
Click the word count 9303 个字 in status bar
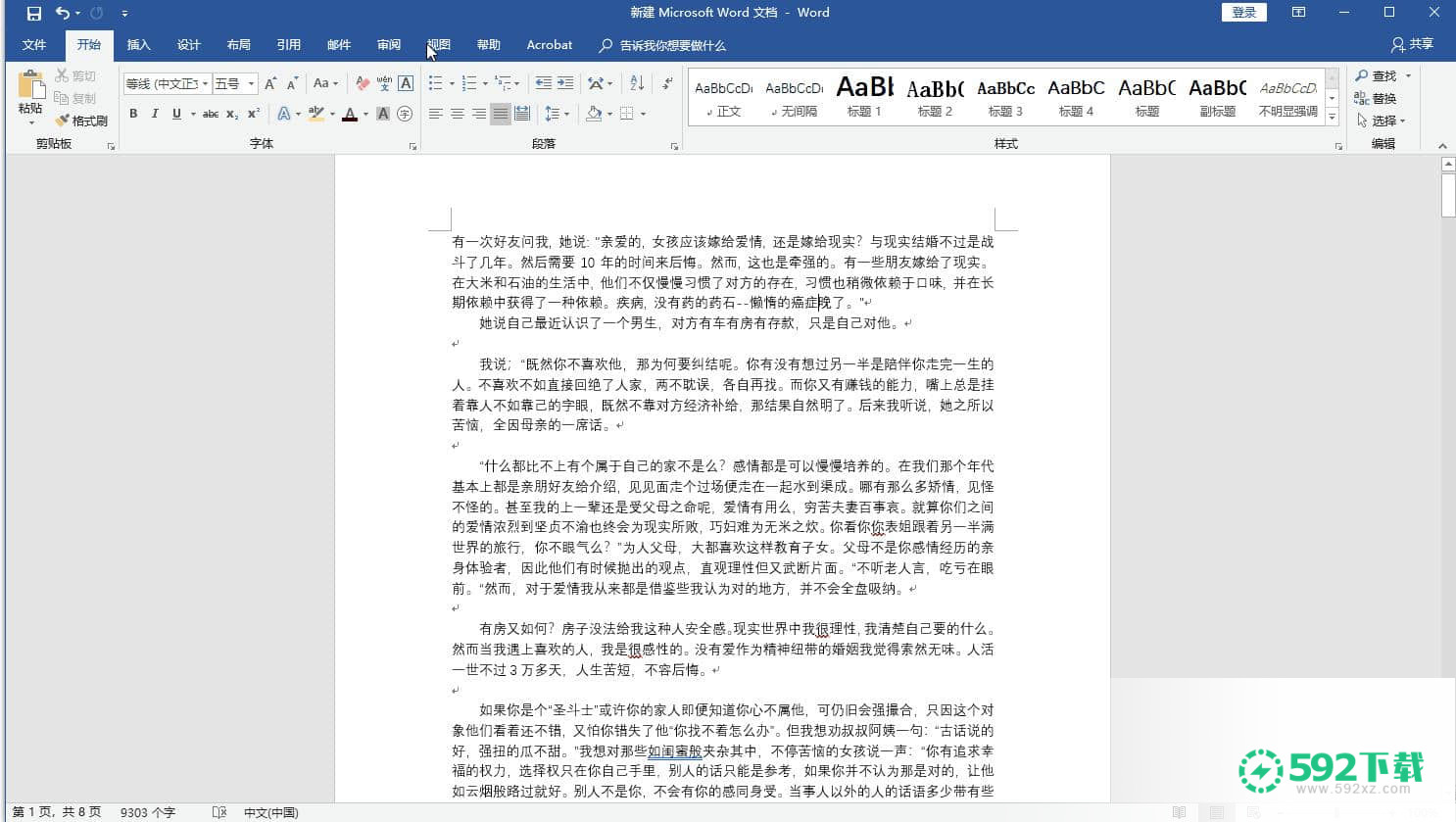coord(148,812)
